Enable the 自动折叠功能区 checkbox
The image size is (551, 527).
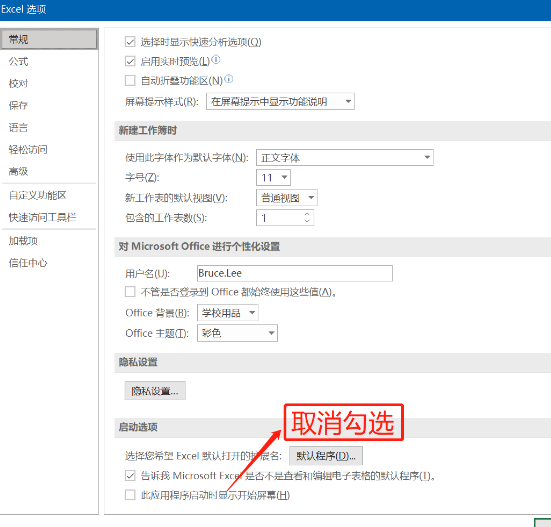click(130, 81)
